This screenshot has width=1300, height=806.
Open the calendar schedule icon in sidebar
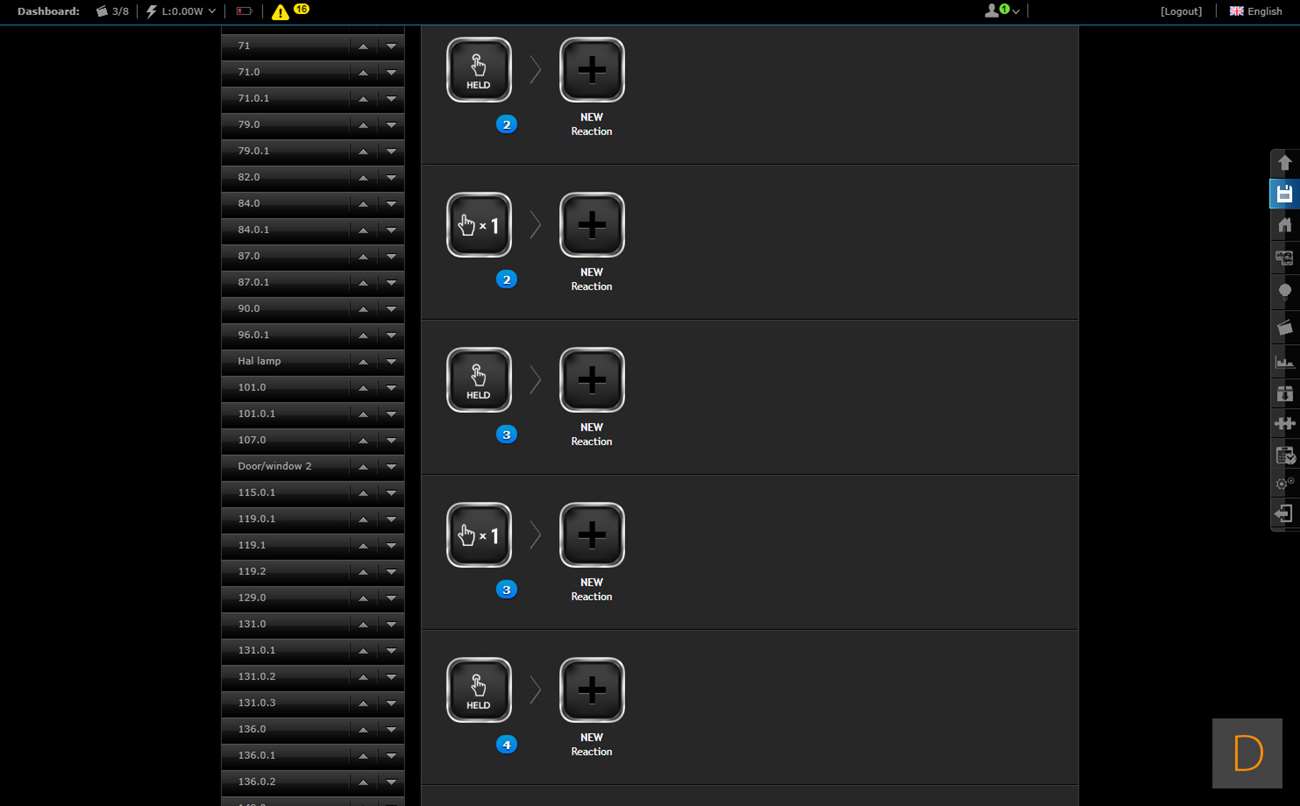[x=1285, y=455]
